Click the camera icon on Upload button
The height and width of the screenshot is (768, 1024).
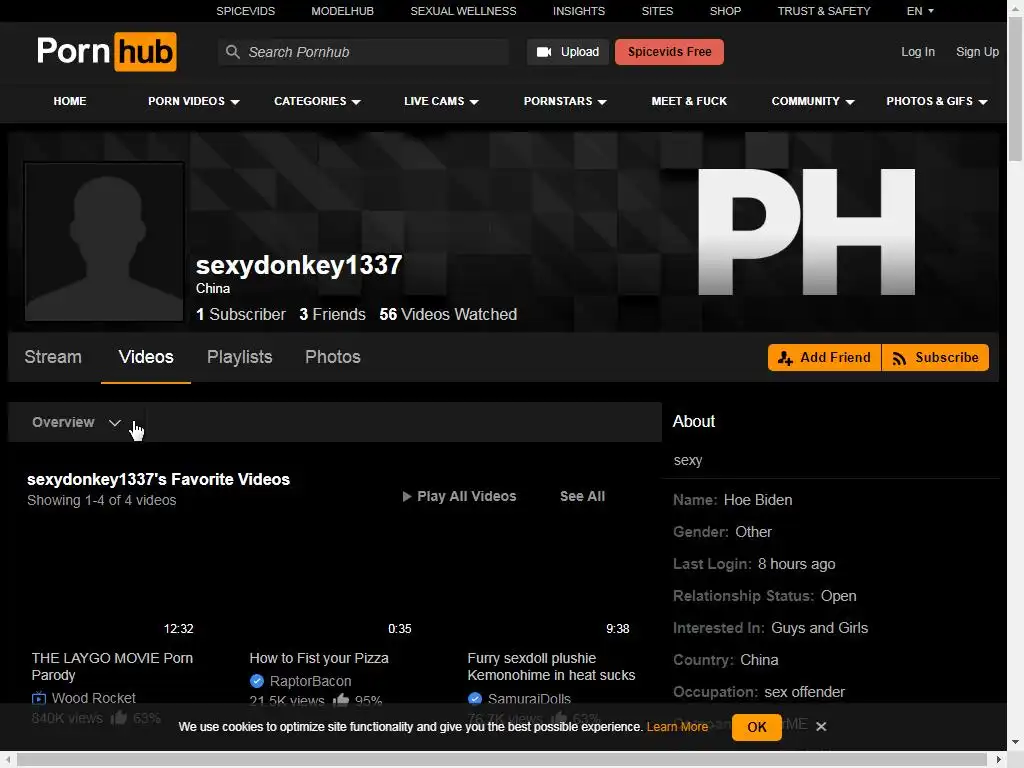click(544, 52)
